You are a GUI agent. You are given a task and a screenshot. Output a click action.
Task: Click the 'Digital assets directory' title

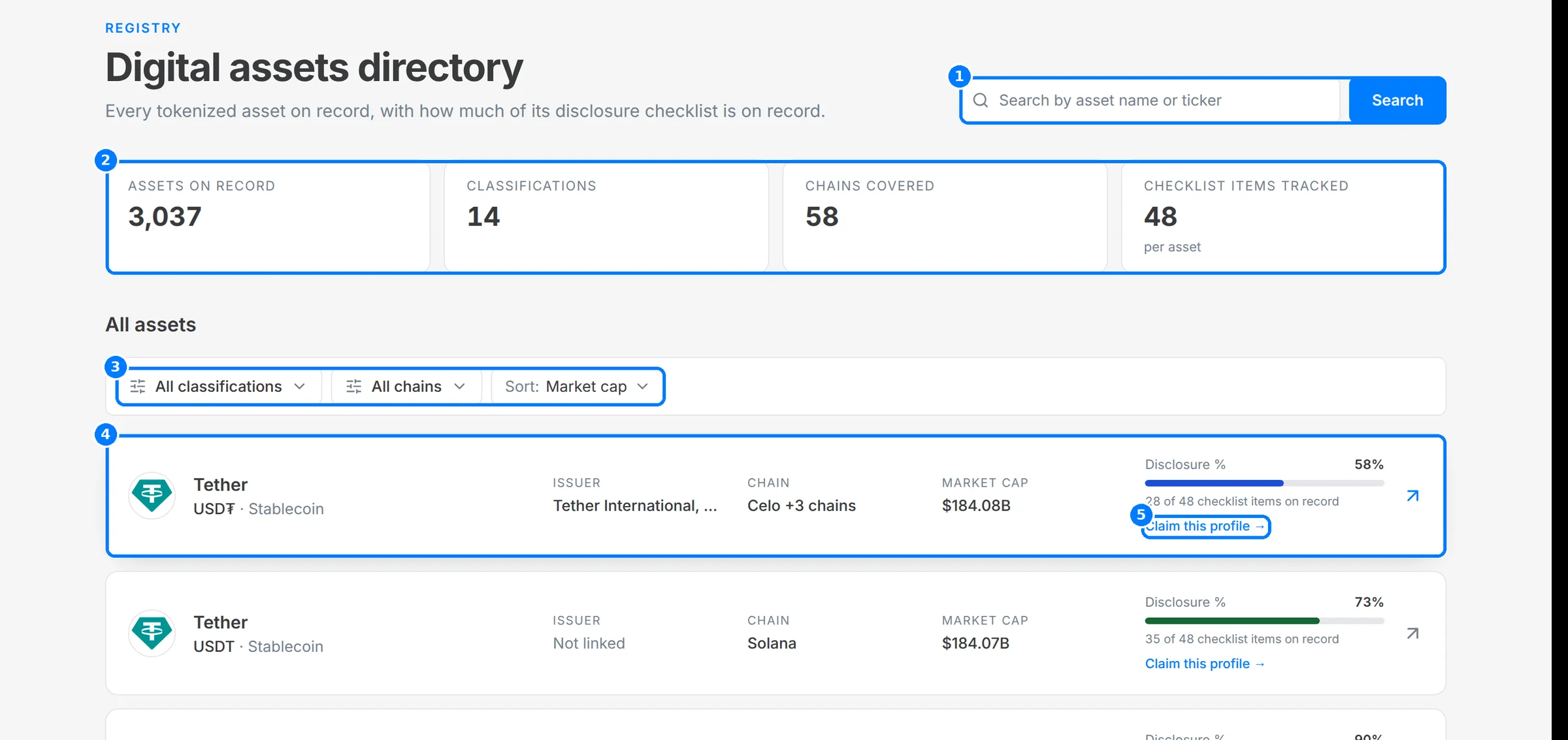[314, 67]
